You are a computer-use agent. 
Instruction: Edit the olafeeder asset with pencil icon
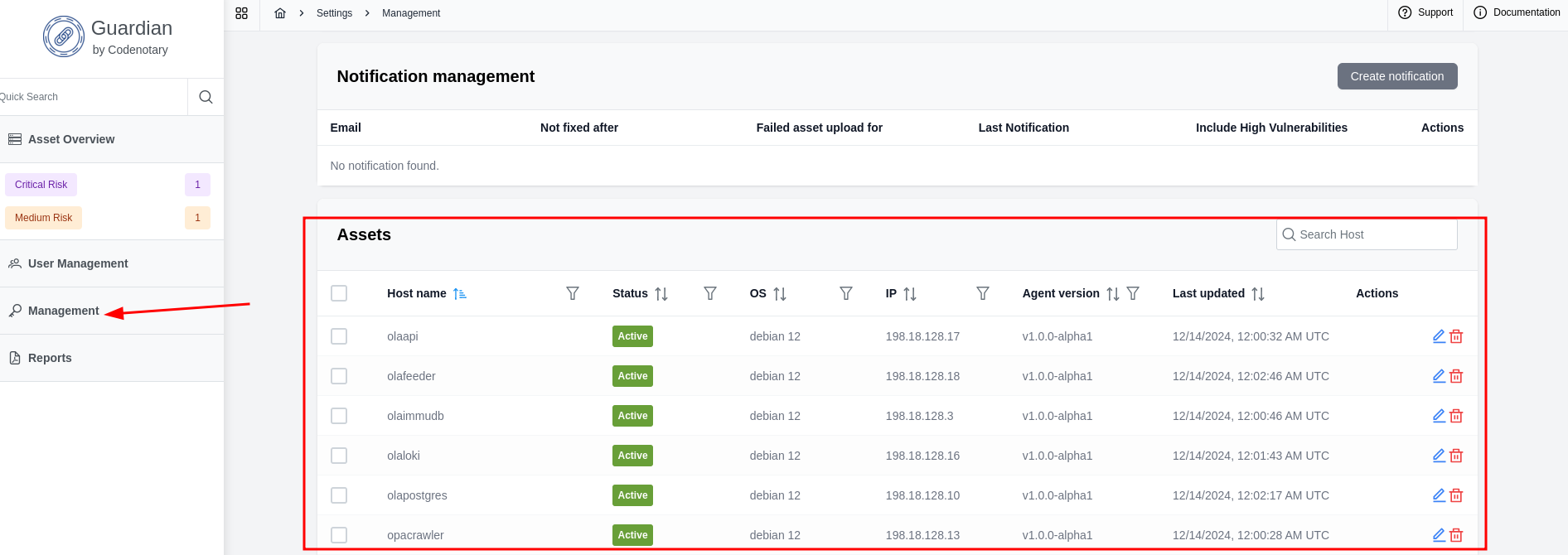point(1440,376)
